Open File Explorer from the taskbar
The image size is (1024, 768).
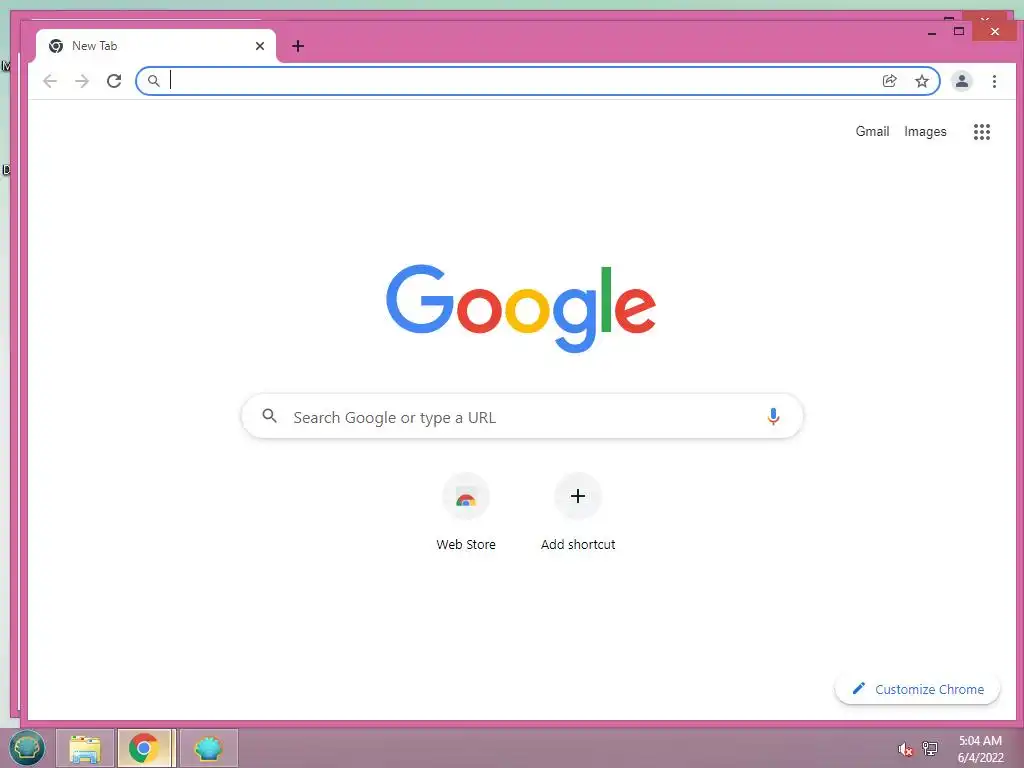click(85, 748)
